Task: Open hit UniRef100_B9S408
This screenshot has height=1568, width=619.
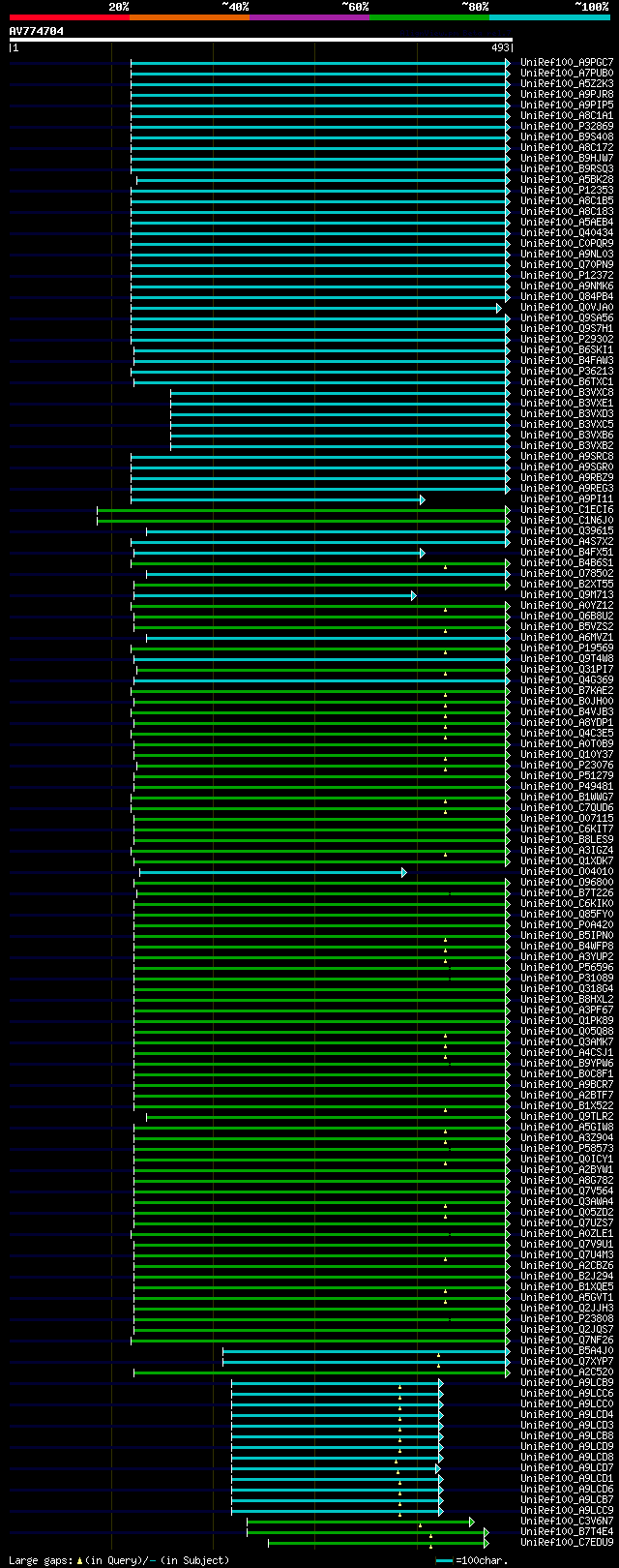Action: coord(567,137)
